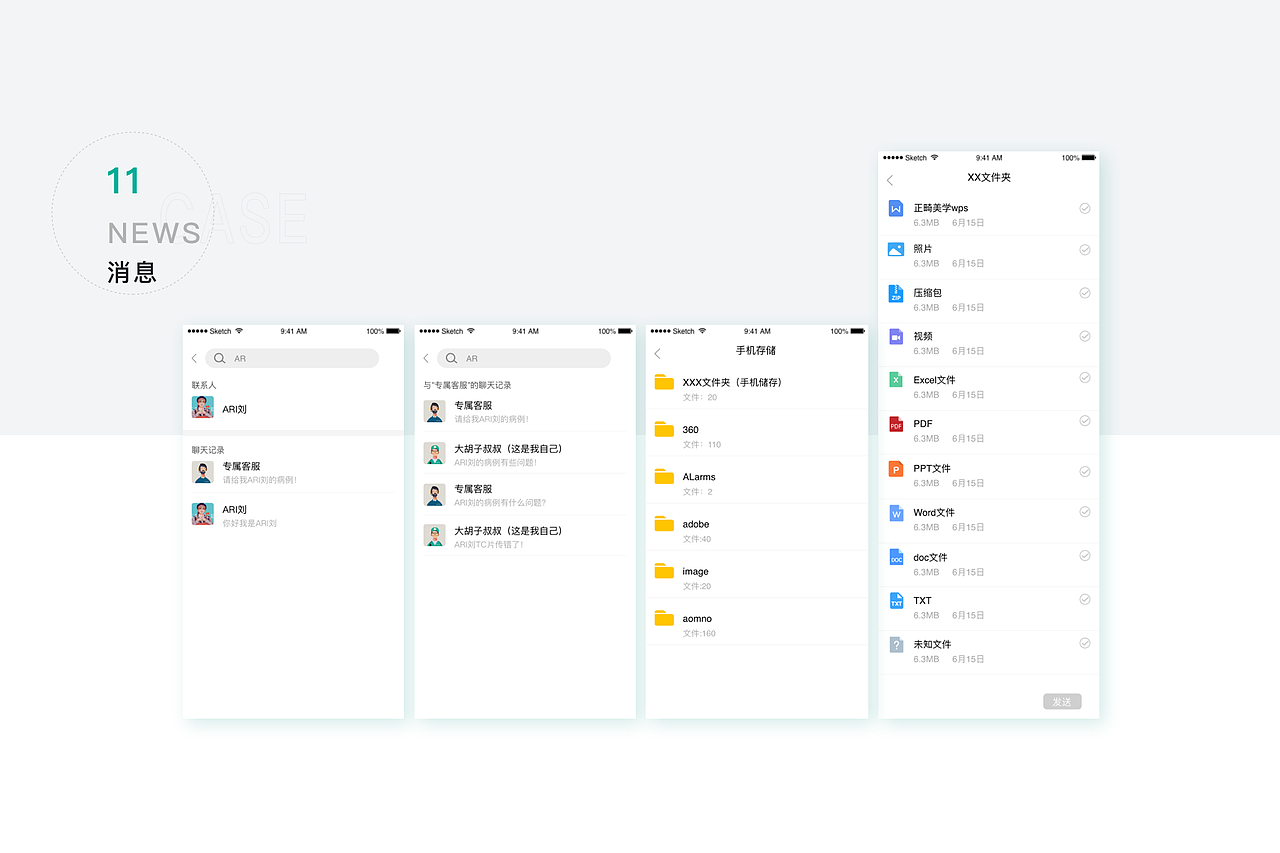
Task: Click the DOC icon next to doc文件
Action: pyautogui.click(x=896, y=557)
